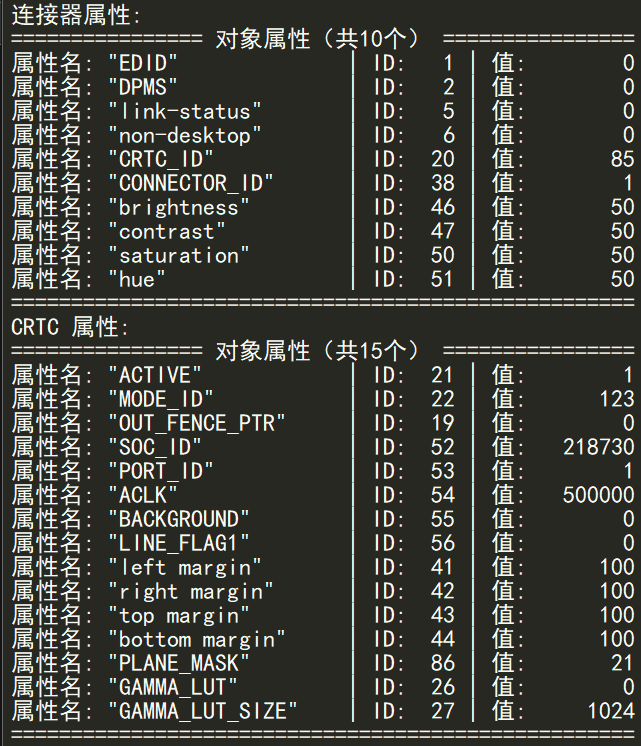Click the "non-desktop" property name
The image size is (641, 746).
click(185, 135)
